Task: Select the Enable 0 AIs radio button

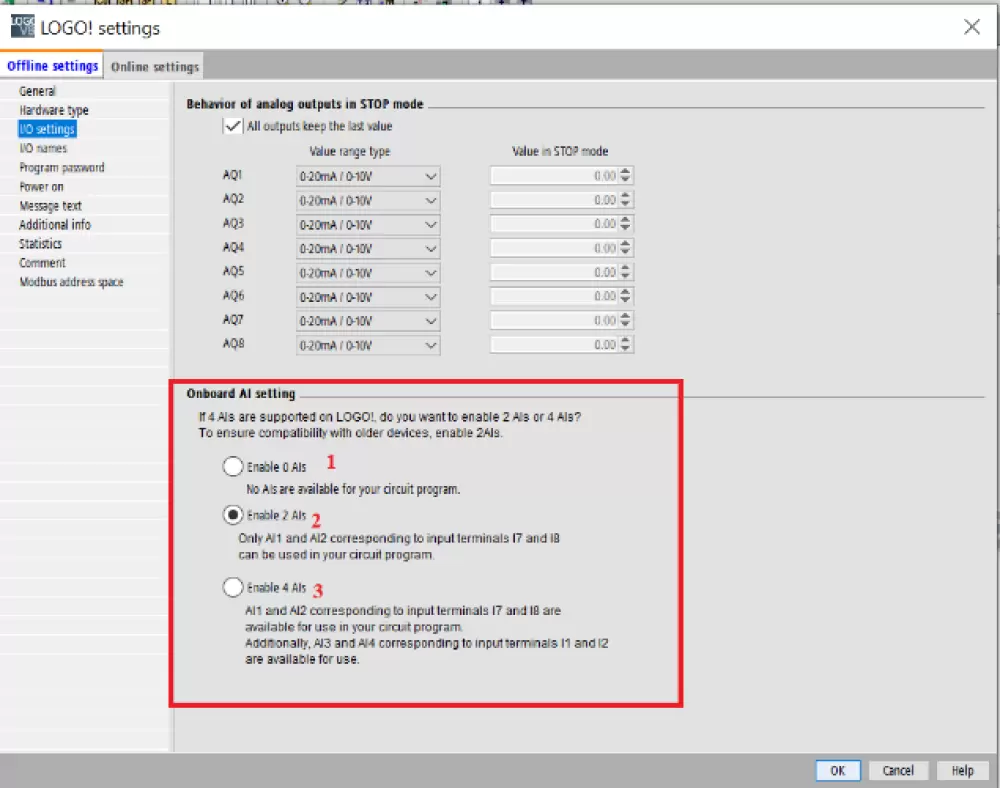Action: pyautogui.click(x=233, y=466)
